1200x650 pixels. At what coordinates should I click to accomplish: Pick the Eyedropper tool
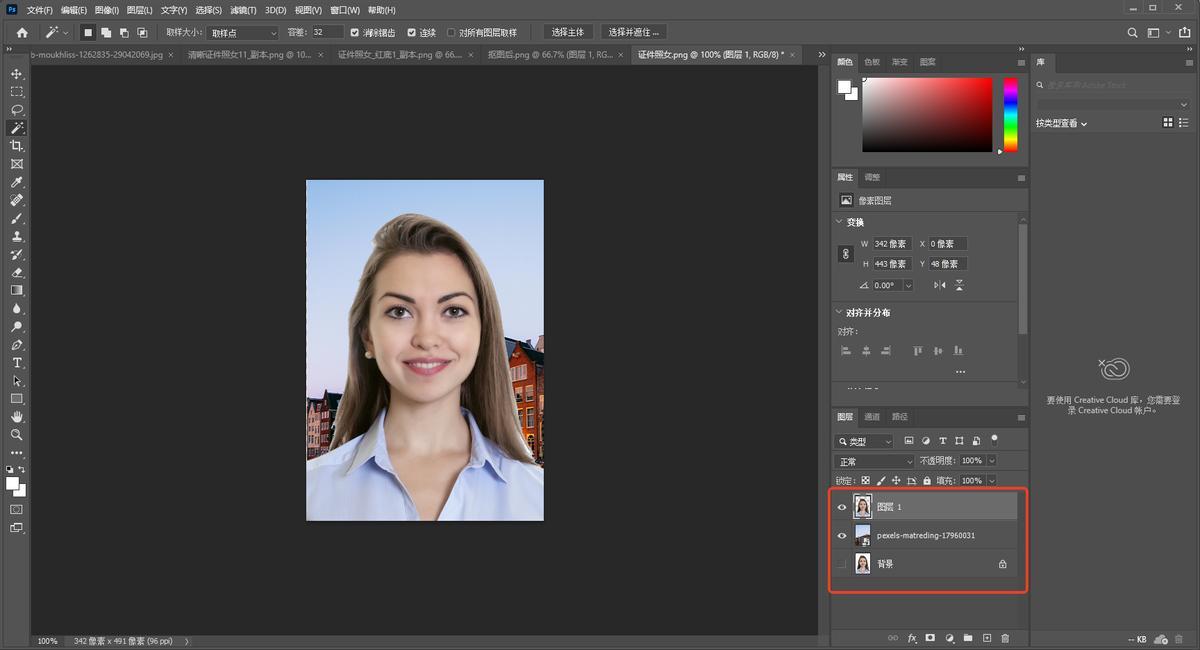click(x=17, y=182)
